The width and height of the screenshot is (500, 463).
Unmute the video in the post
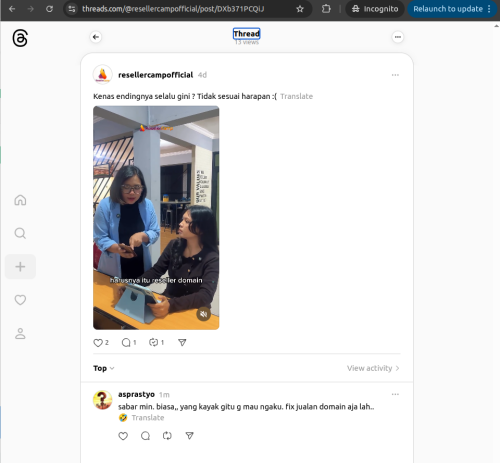tap(203, 314)
